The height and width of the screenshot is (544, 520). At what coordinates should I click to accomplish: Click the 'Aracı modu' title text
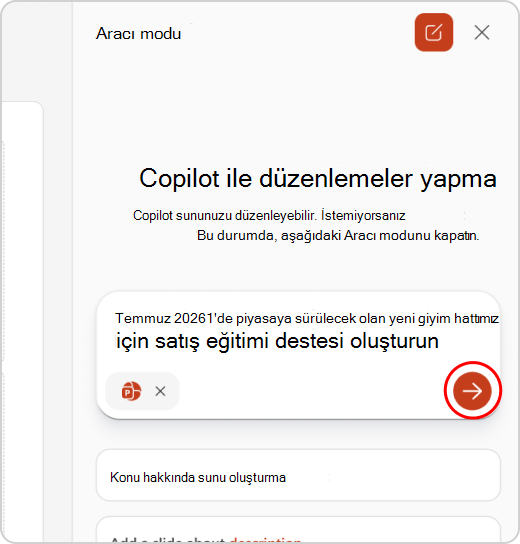[x=138, y=34]
